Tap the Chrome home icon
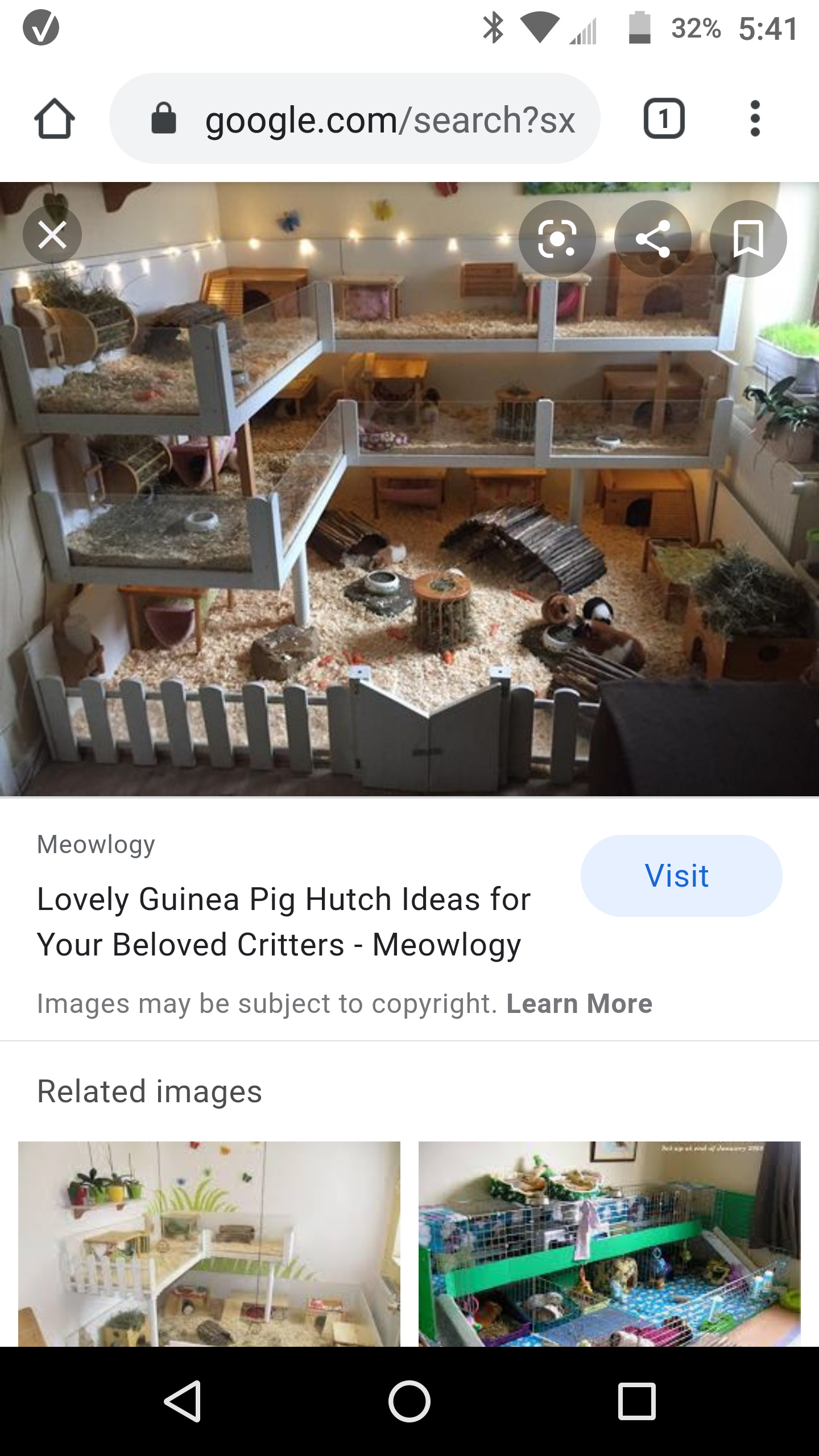819x1456 pixels. 55,119
